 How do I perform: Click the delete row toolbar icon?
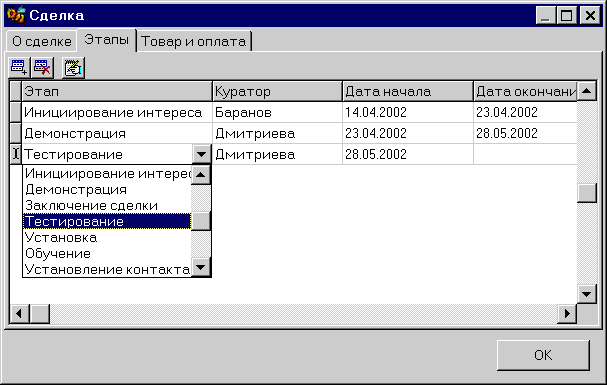[42, 67]
